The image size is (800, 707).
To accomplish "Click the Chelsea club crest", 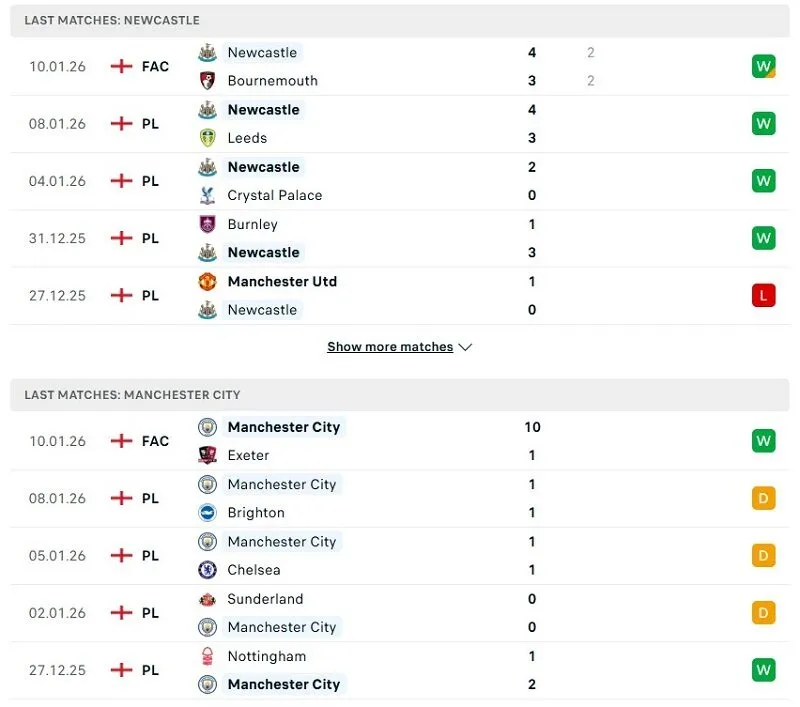I will 207,570.
